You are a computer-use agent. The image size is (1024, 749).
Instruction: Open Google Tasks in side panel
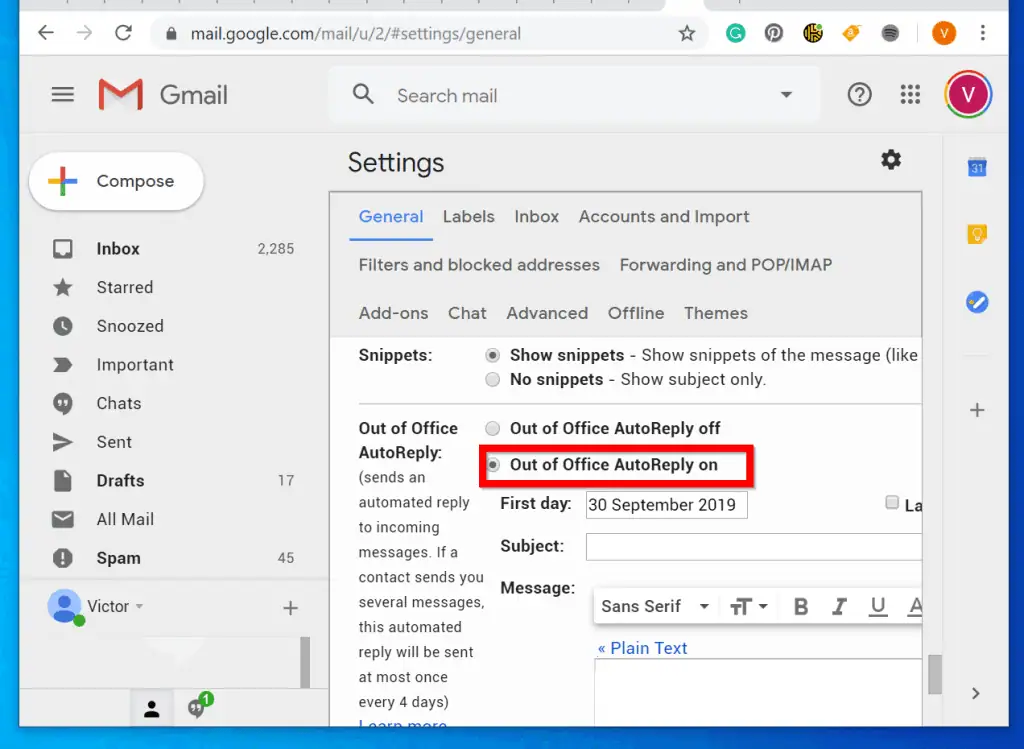977,301
